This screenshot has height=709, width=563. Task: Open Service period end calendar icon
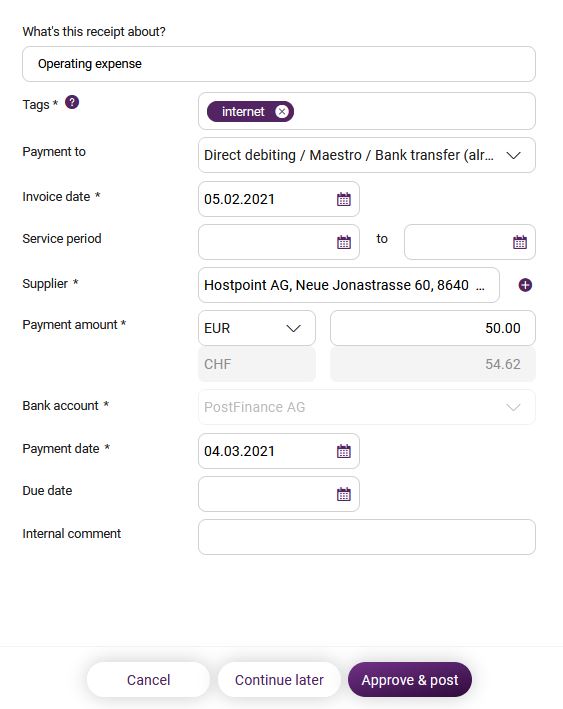tap(520, 242)
